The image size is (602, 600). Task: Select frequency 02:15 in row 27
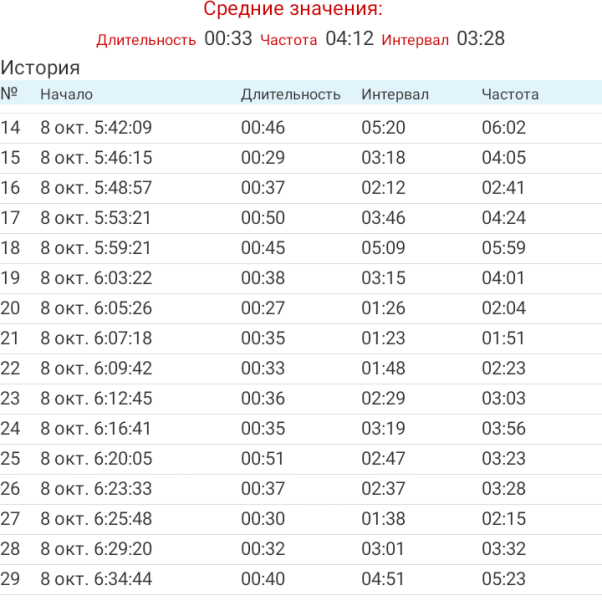click(x=504, y=519)
